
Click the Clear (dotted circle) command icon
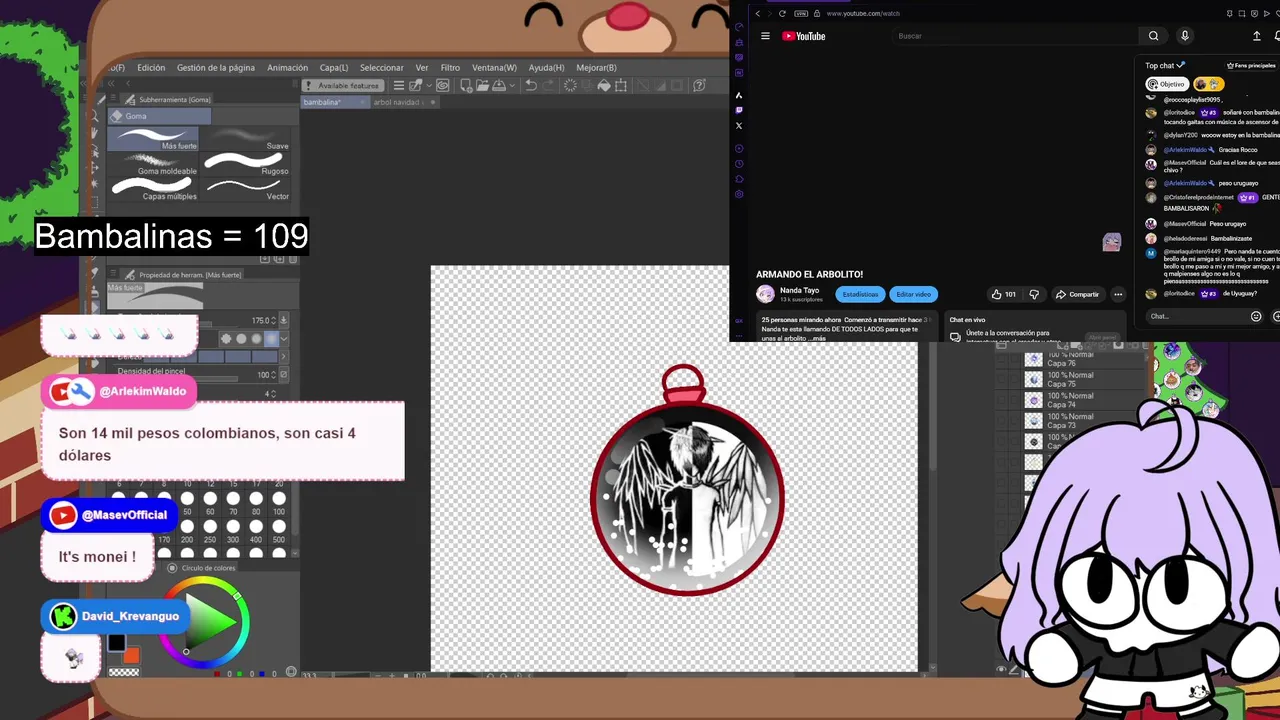point(571,86)
